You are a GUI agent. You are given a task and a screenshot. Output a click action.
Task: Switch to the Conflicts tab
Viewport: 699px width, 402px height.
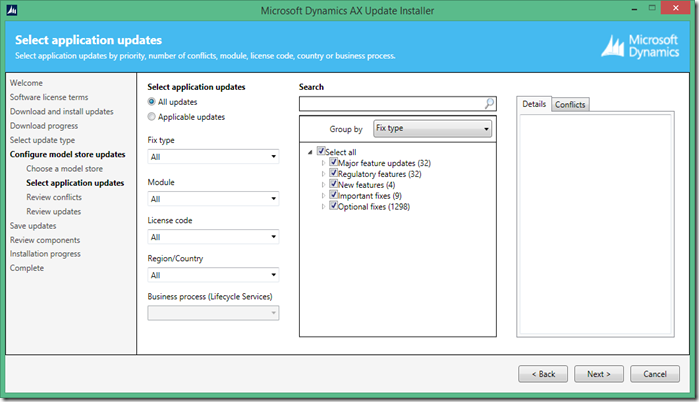570,104
